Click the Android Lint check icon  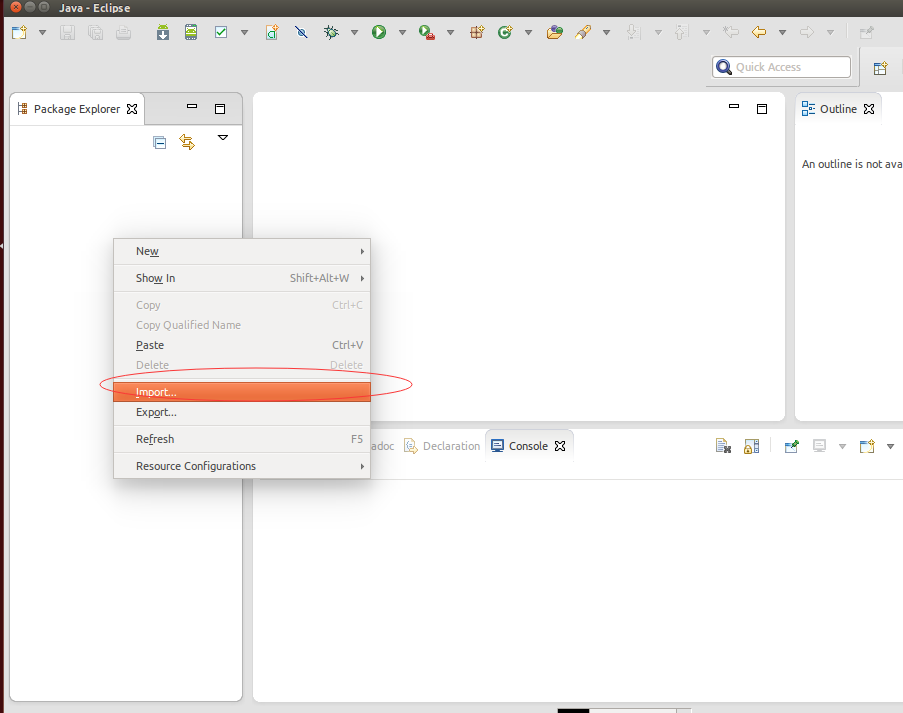(221, 32)
